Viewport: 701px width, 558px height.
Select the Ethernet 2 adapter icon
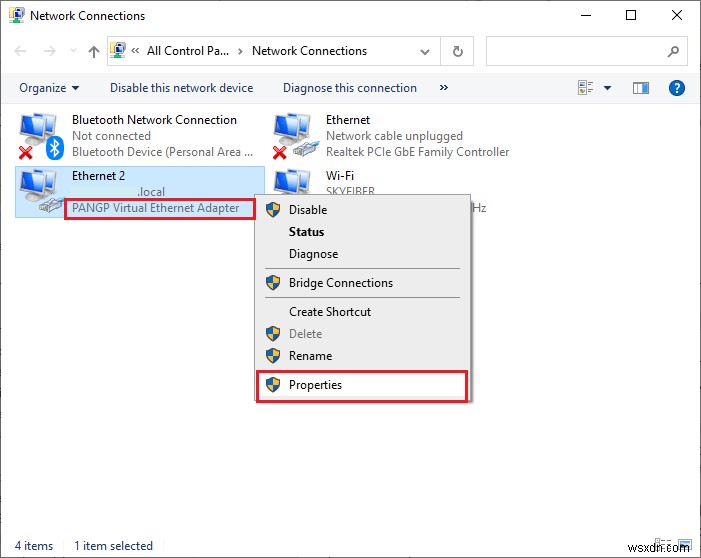(41, 191)
